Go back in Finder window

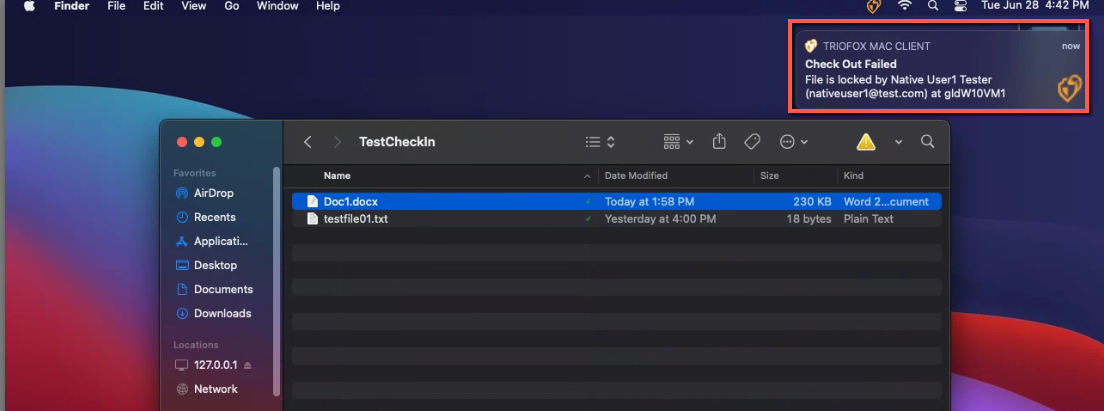point(308,141)
